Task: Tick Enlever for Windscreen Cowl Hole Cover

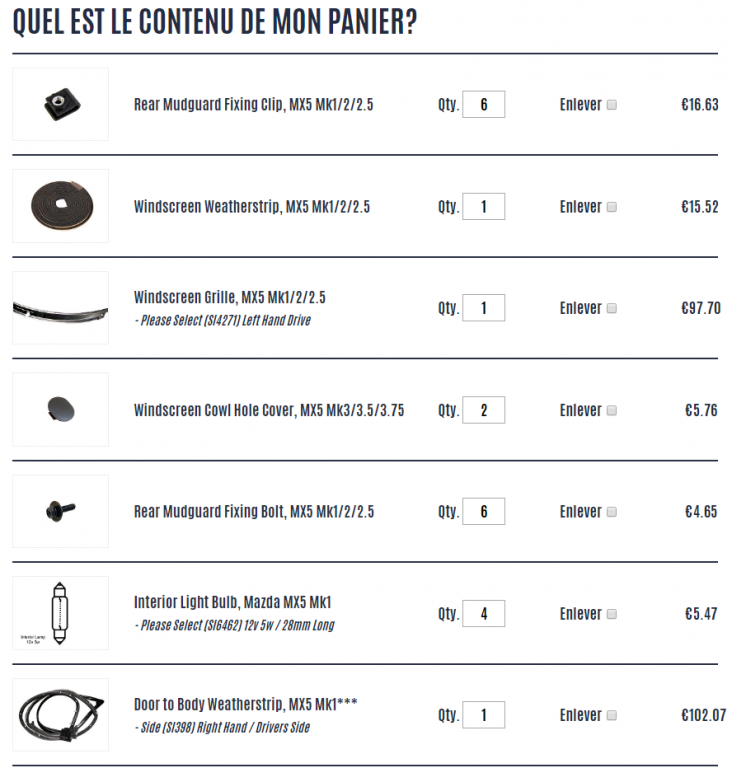Action: pos(611,410)
